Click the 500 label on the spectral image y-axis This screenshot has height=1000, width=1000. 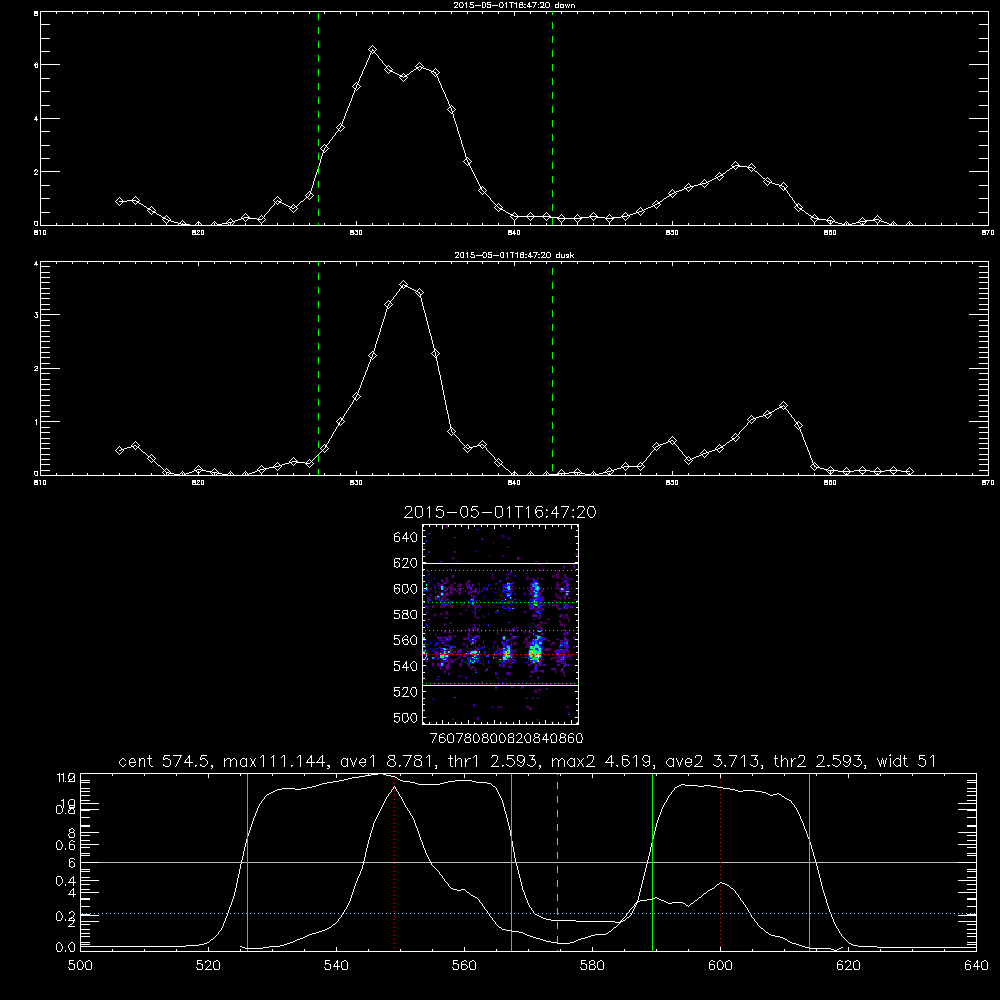click(x=406, y=717)
